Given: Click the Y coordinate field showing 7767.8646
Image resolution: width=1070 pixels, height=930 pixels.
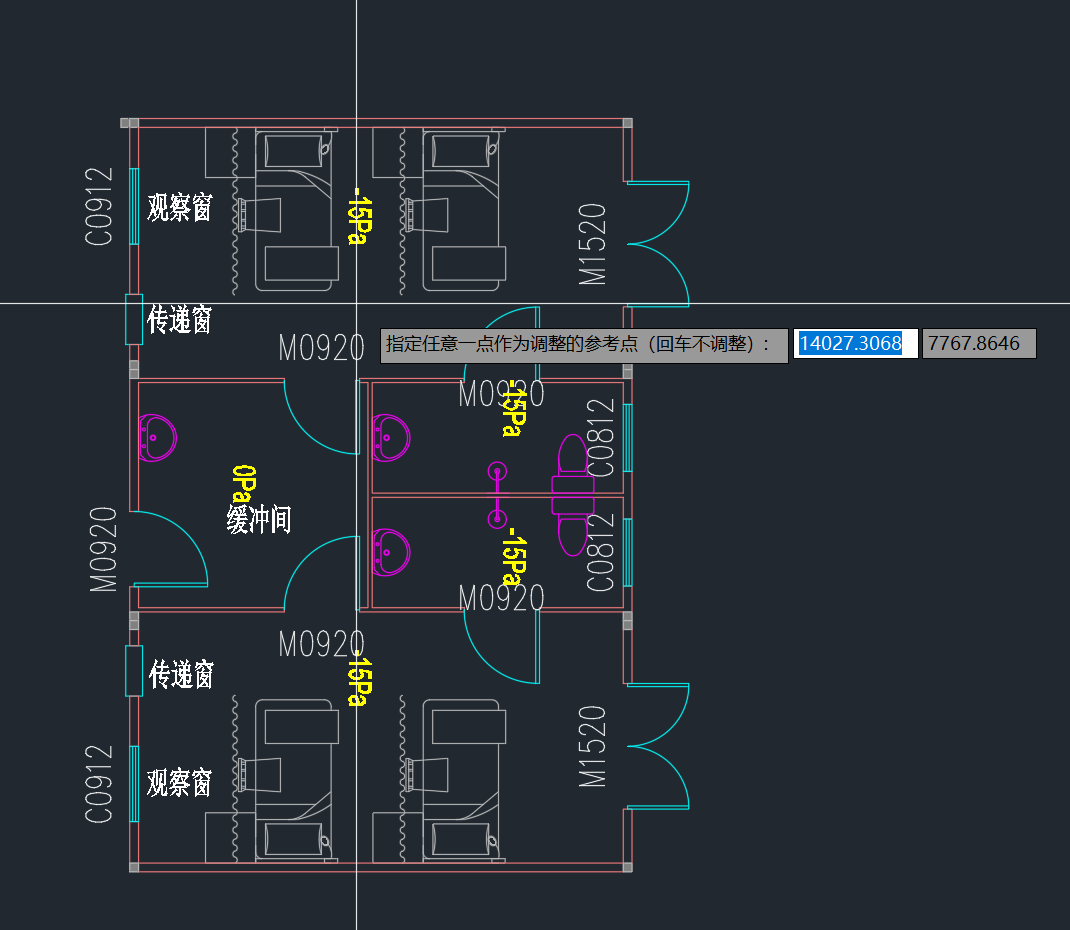Looking at the screenshot, I should click(978, 344).
